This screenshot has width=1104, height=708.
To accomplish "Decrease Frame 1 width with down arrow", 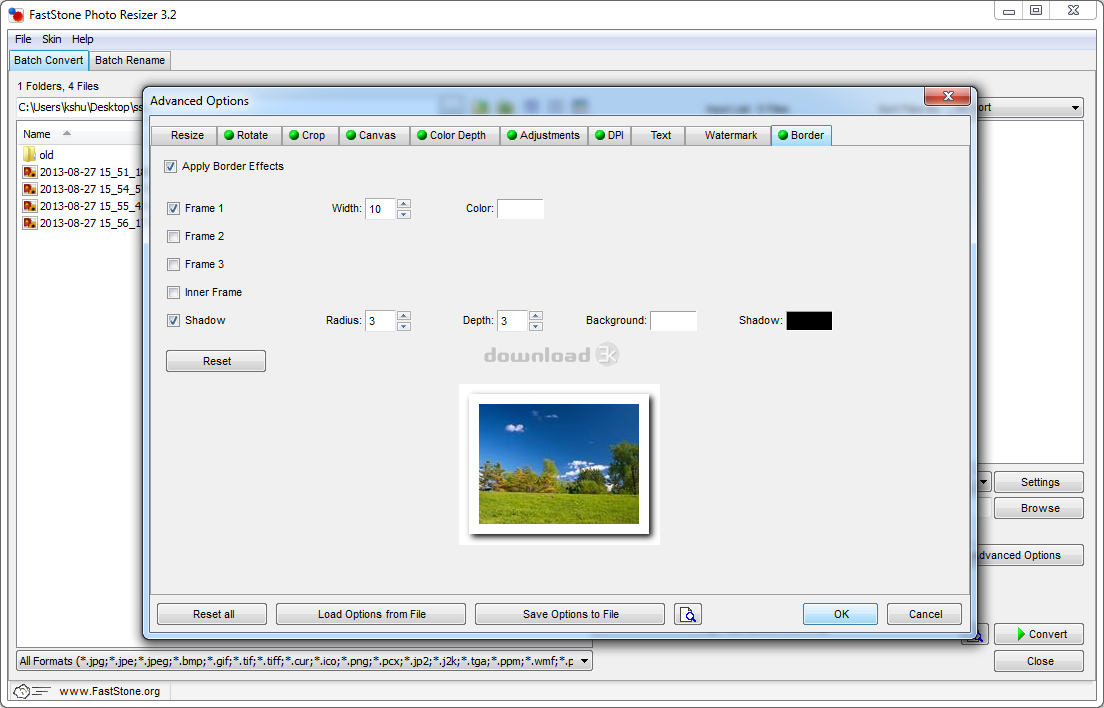I will pyautogui.click(x=403, y=214).
